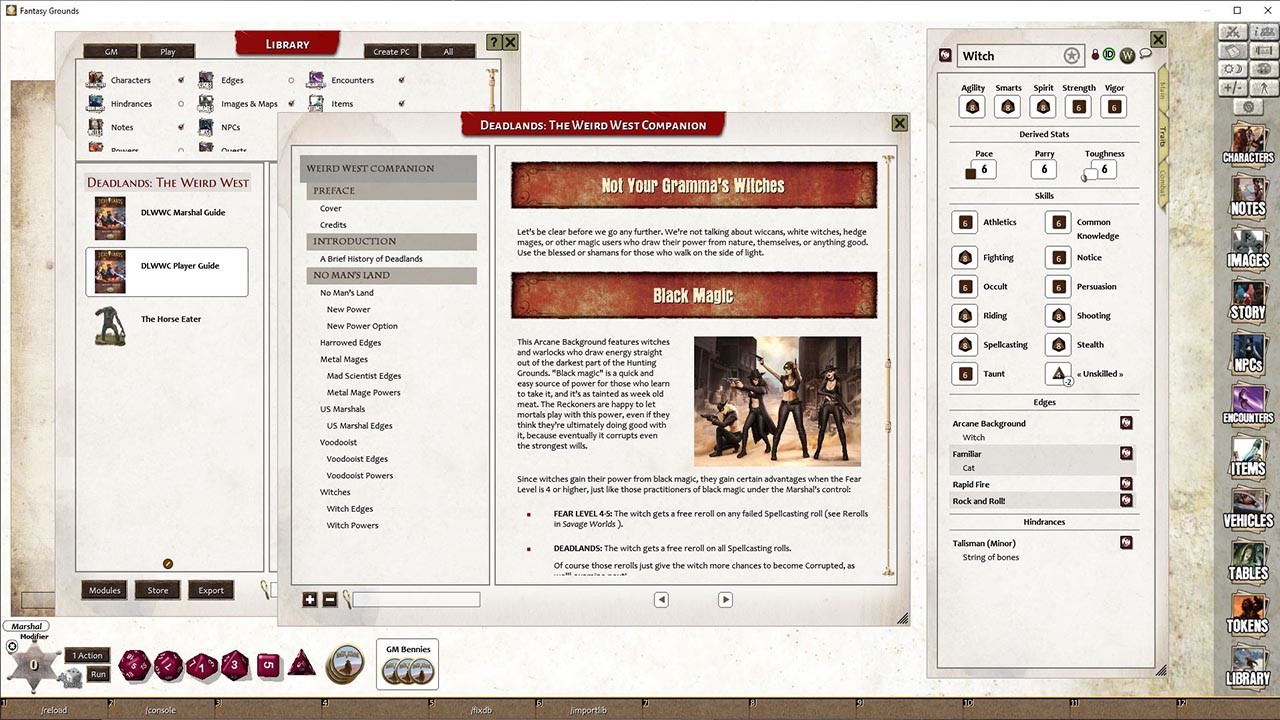Click the Export button
The height and width of the screenshot is (720, 1280).
point(211,590)
